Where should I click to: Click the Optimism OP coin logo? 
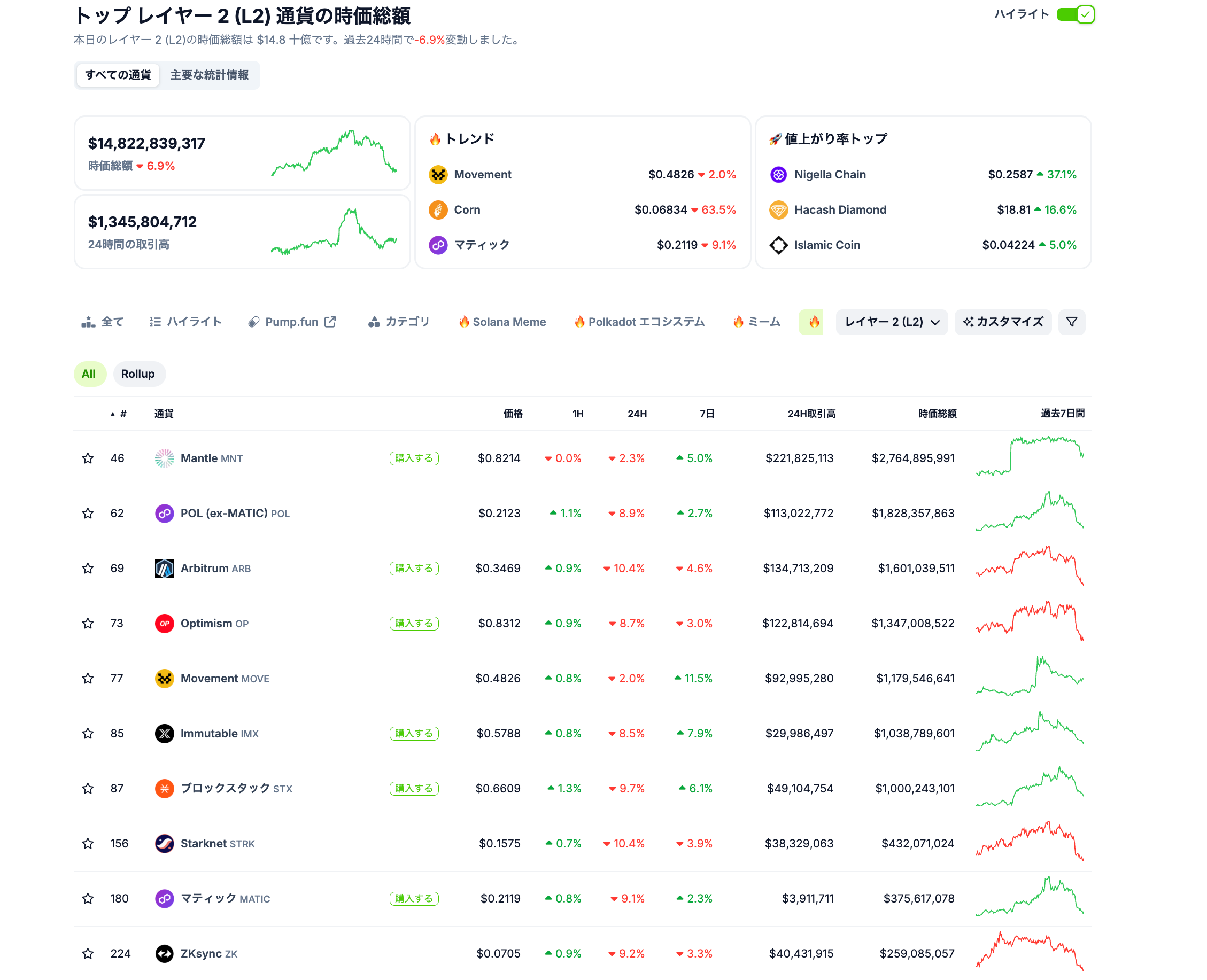164,623
